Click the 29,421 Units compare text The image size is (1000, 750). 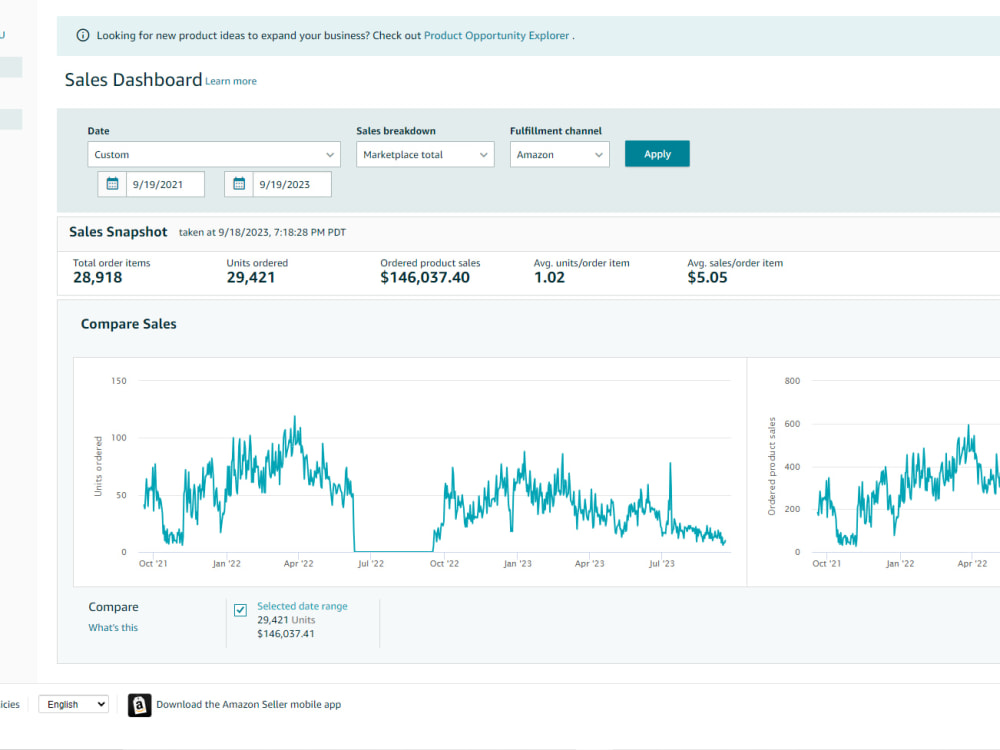click(x=286, y=620)
